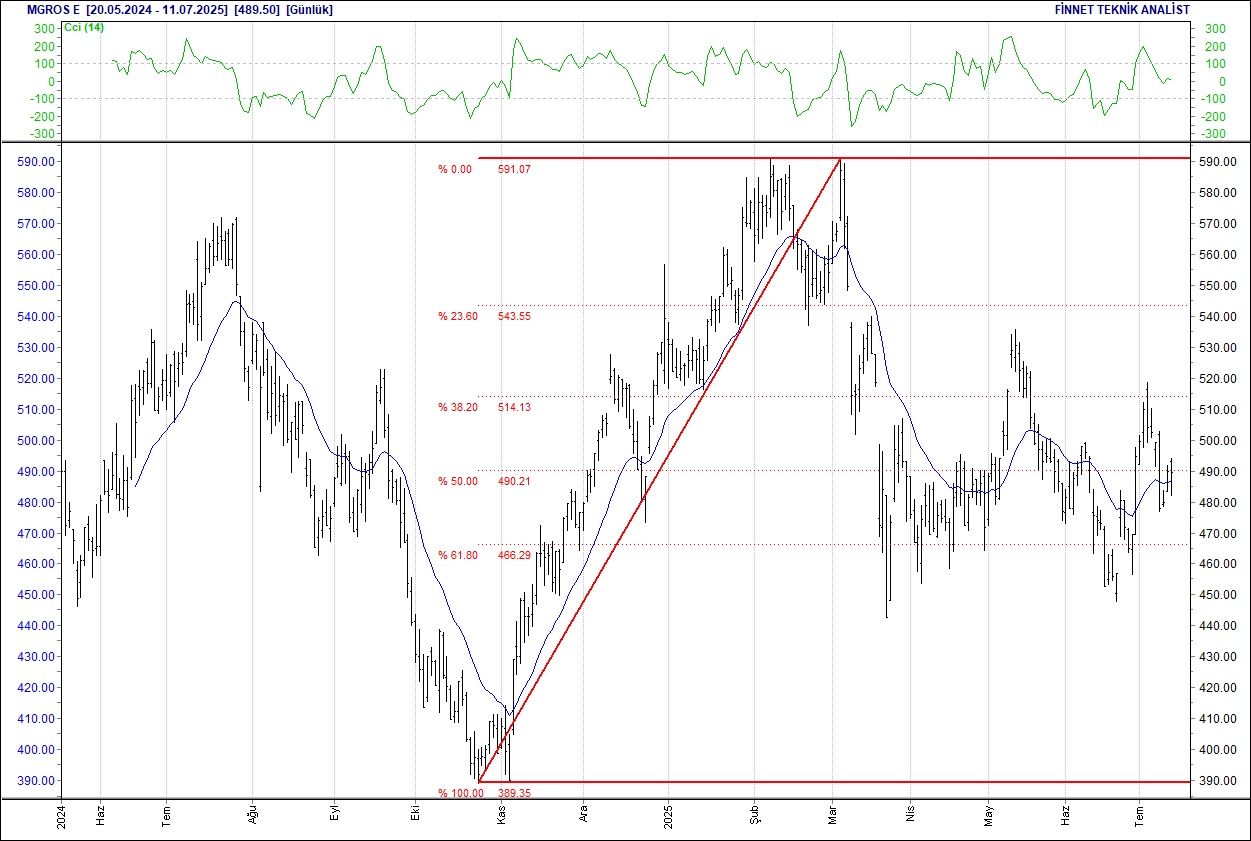Click the Eki month label
Screen dimensions: 1251x841
[414, 815]
